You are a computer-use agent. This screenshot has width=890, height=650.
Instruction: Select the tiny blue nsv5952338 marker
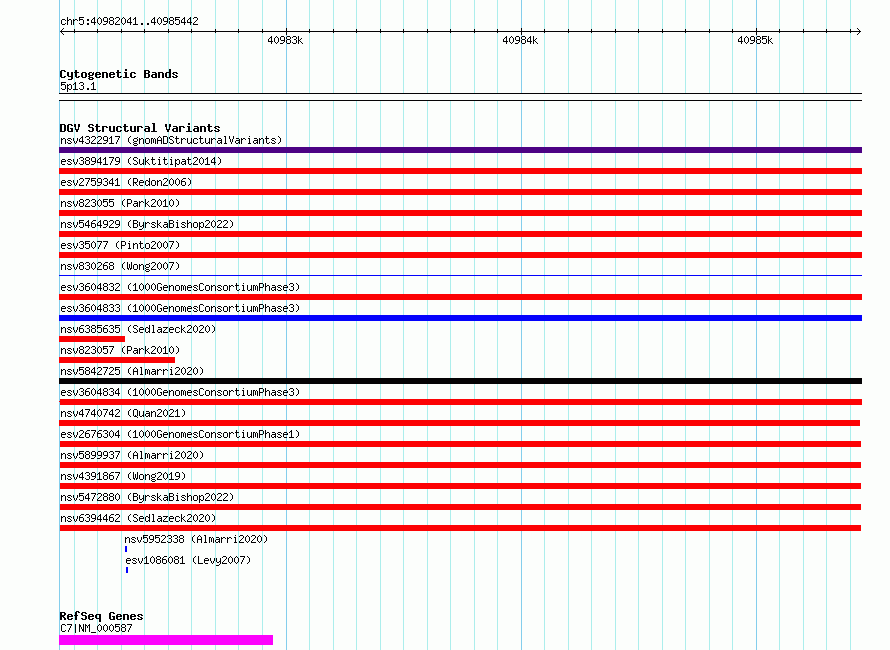coord(126,549)
